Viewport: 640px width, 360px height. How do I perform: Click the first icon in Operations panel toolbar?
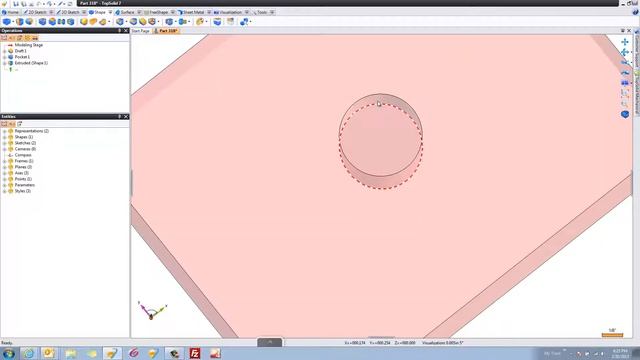coord(4,38)
